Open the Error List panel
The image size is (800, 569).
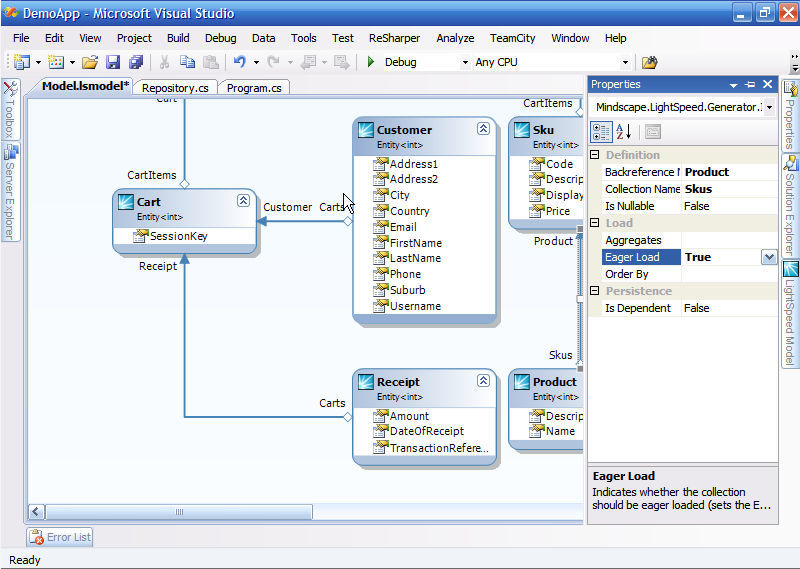(x=60, y=537)
